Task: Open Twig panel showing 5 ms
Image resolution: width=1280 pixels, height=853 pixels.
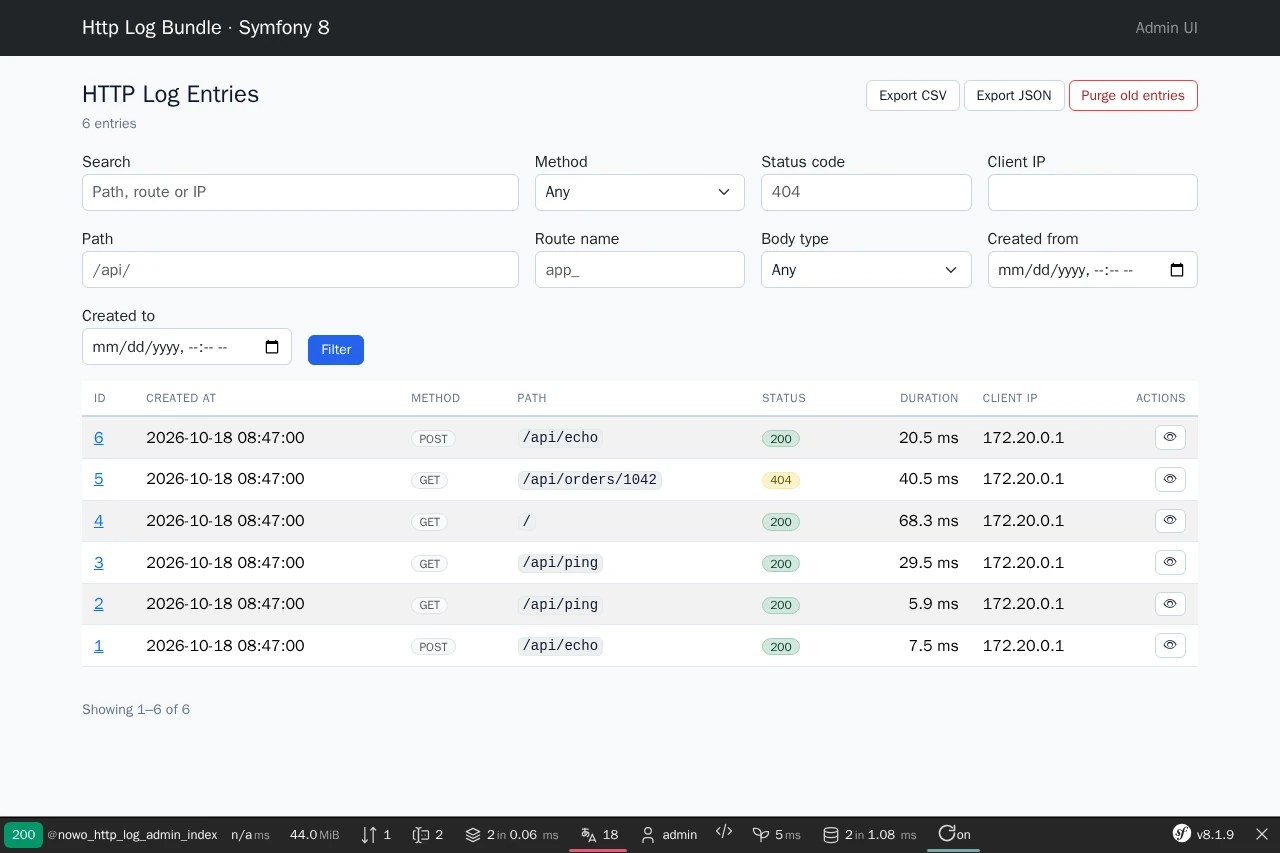Action: pos(777,835)
